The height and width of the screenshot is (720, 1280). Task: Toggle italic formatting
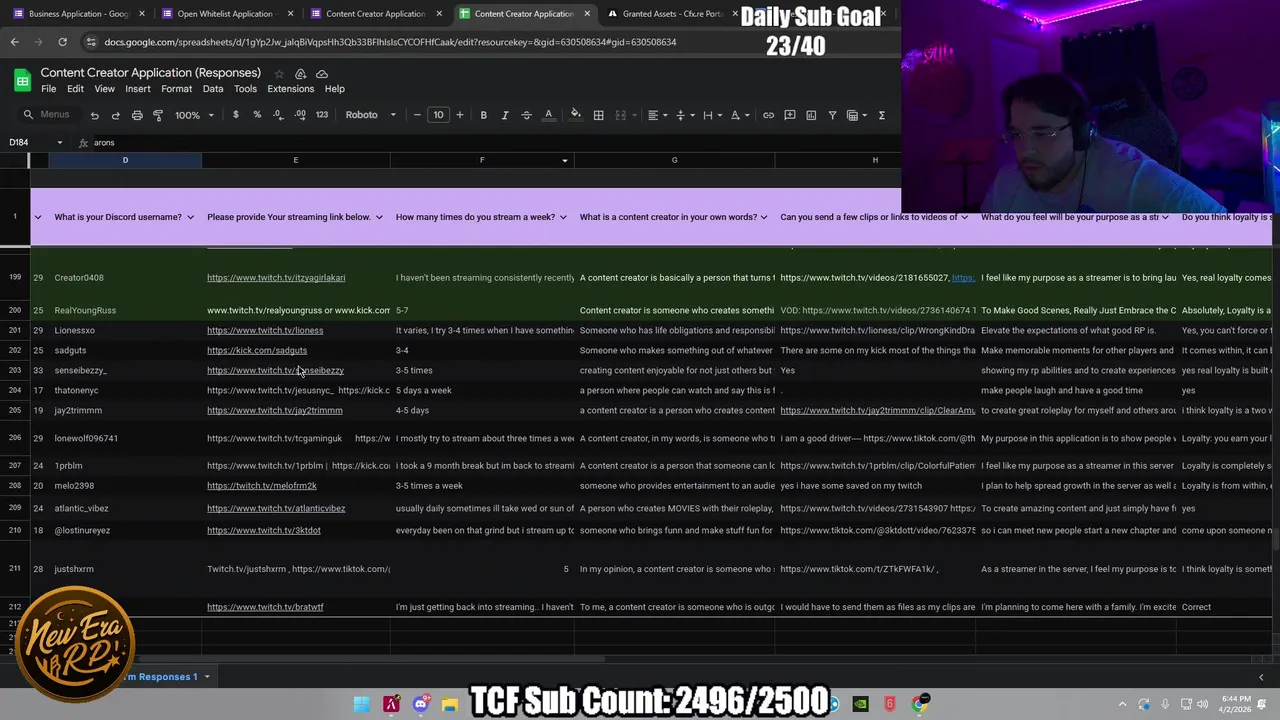pos(505,115)
